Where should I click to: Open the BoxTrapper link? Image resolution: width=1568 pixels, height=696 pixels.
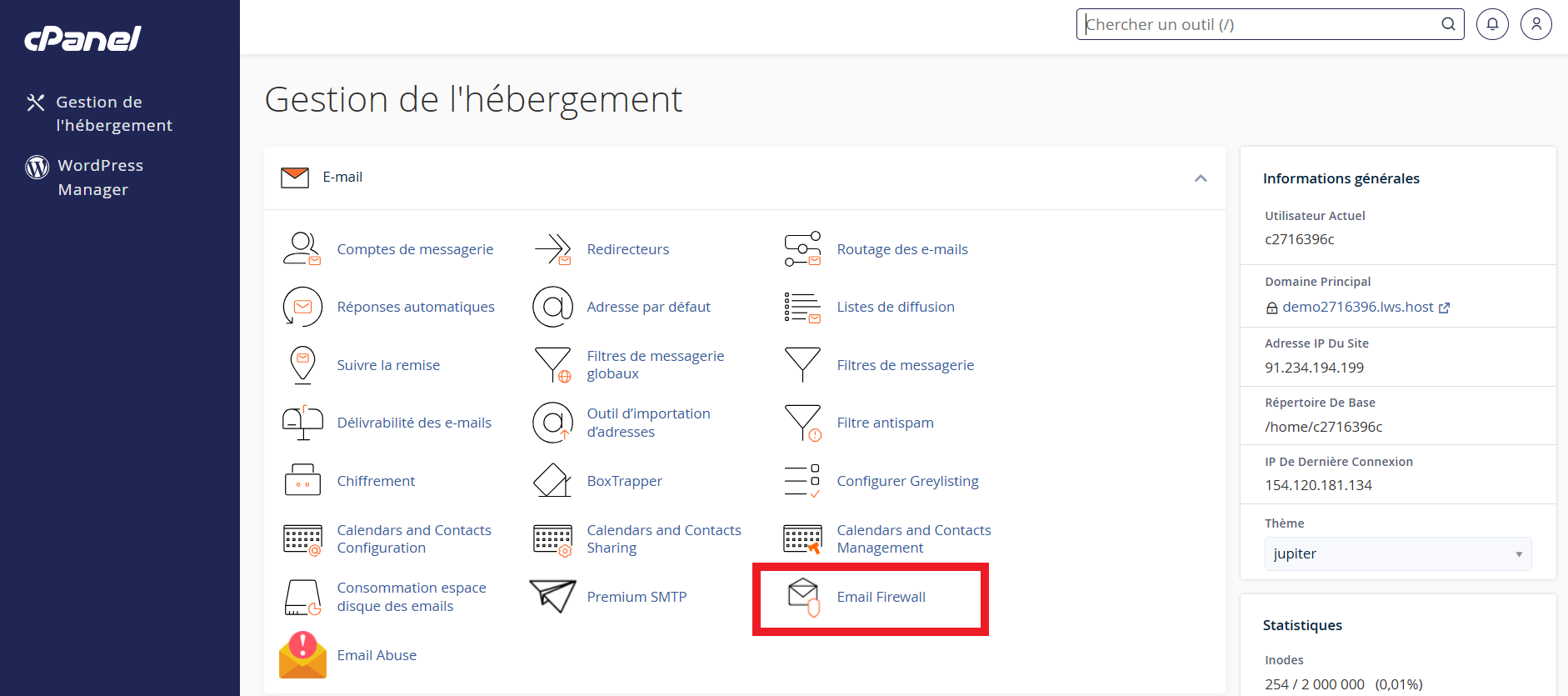624,481
